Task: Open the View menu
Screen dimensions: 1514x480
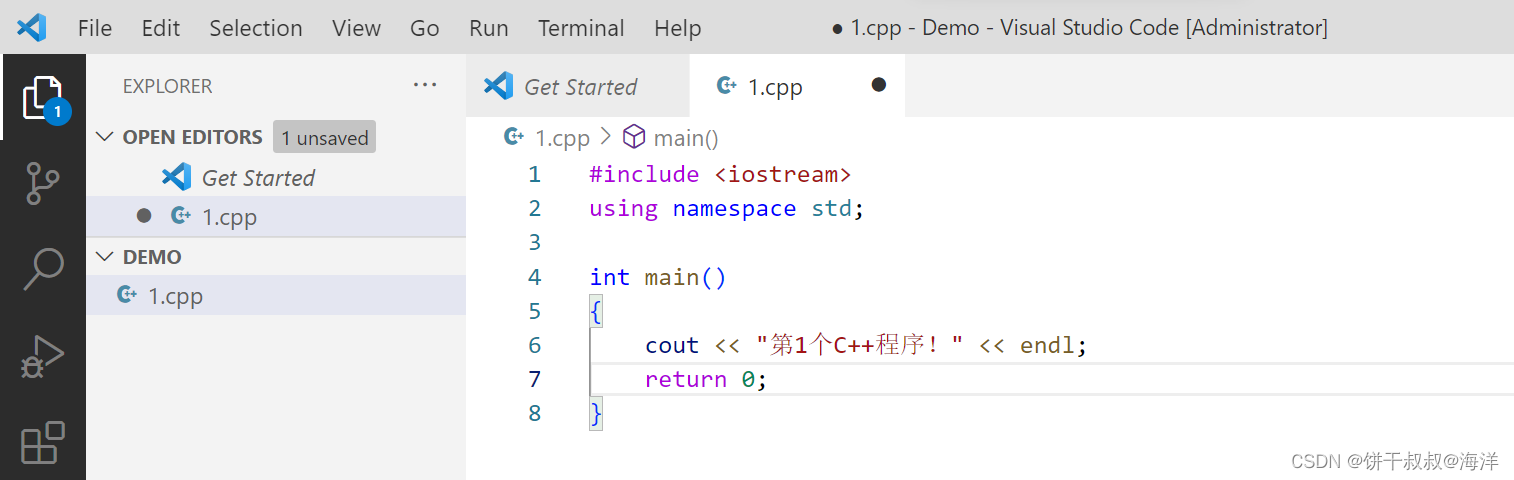Action: pyautogui.click(x=357, y=28)
